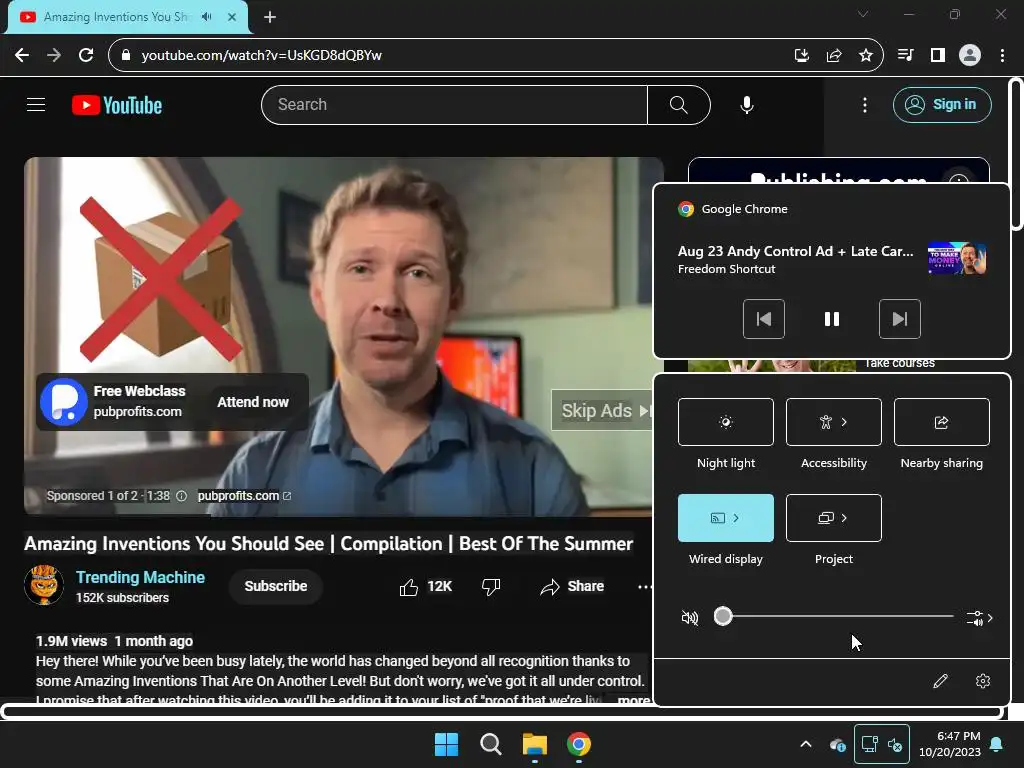Image resolution: width=1024 pixels, height=768 pixels.
Task: Toggle Wired display tile
Action: click(x=726, y=518)
